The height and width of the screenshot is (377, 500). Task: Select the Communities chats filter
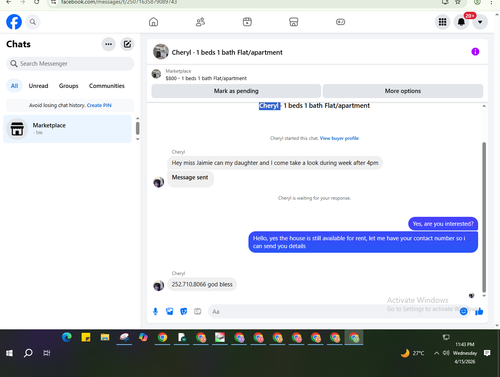tap(107, 86)
